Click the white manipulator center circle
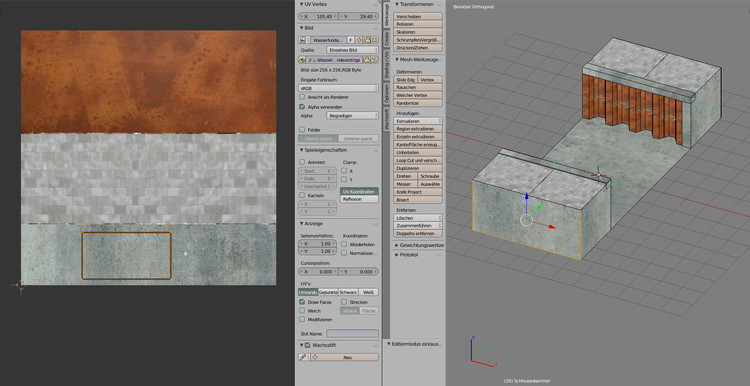 pos(527,220)
